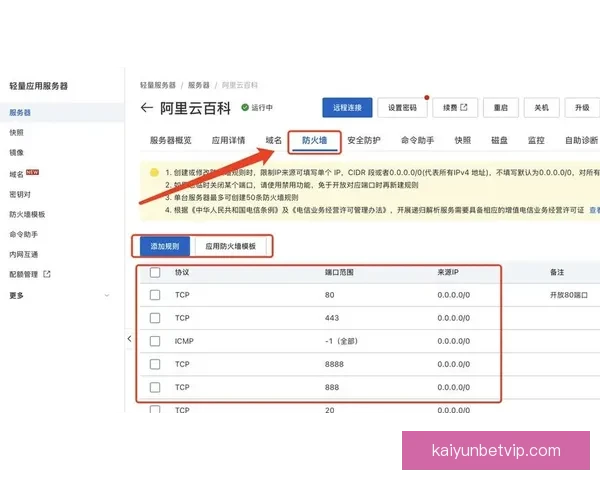Click the 协议 column header
The width and height of the screenshot is (600, 480).
click(x=182, y=272)
